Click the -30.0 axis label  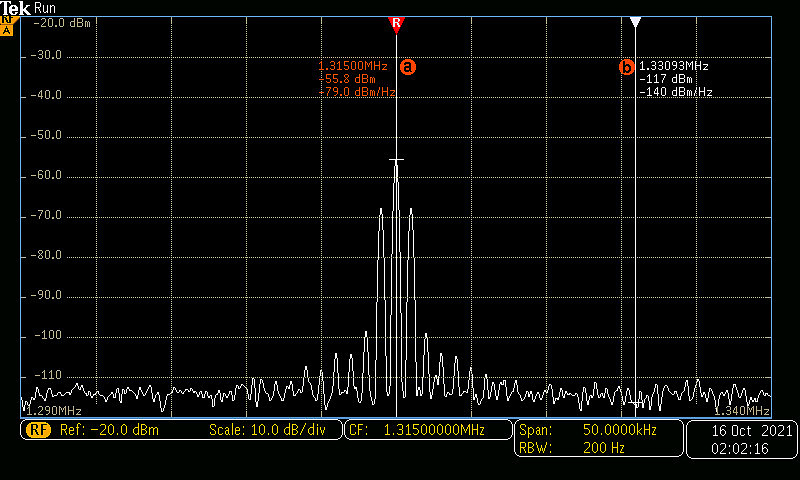click(x=46, y=55)
